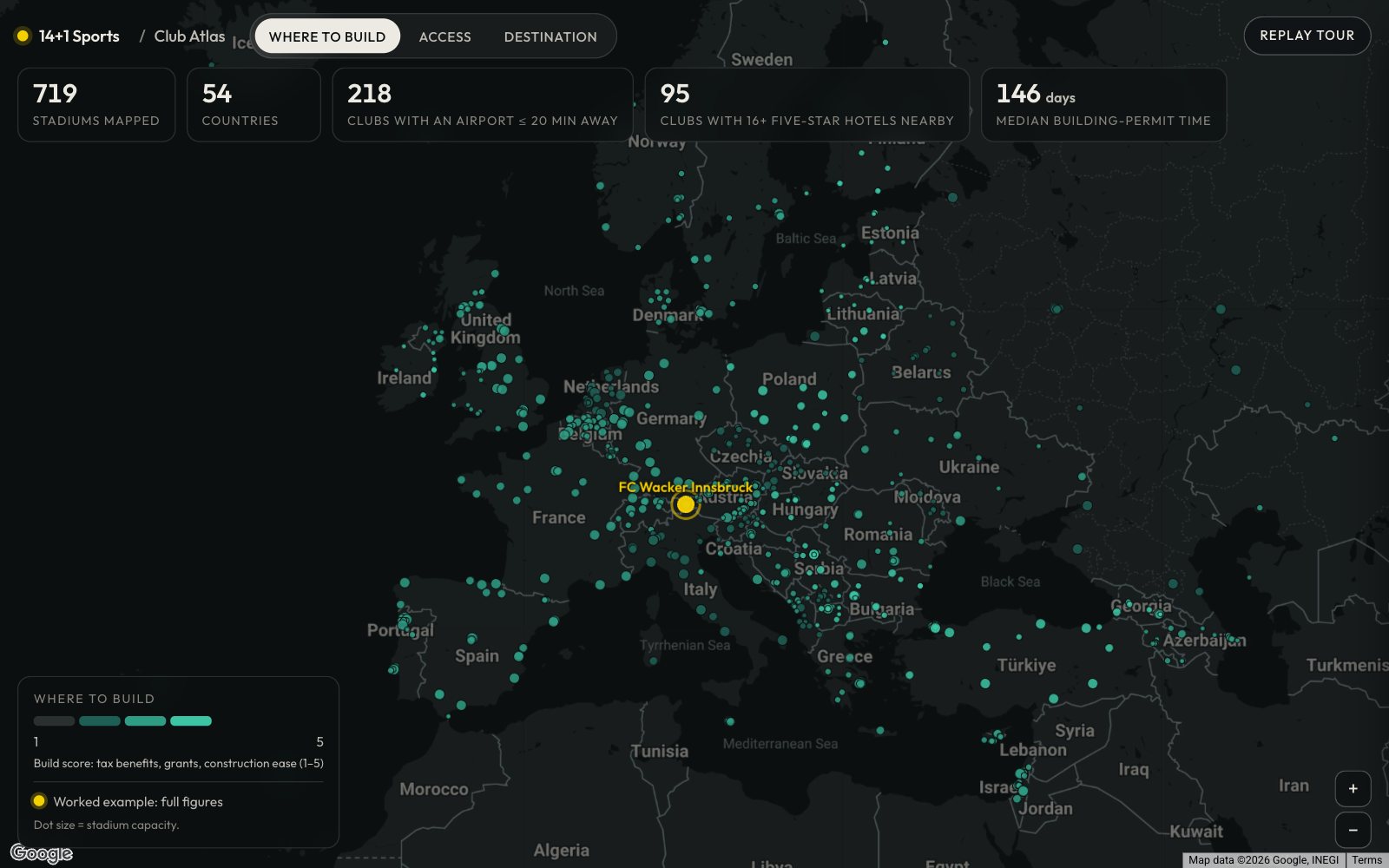Click the 'Dot size = stadium capacity' note

click(x=106, y=825)
